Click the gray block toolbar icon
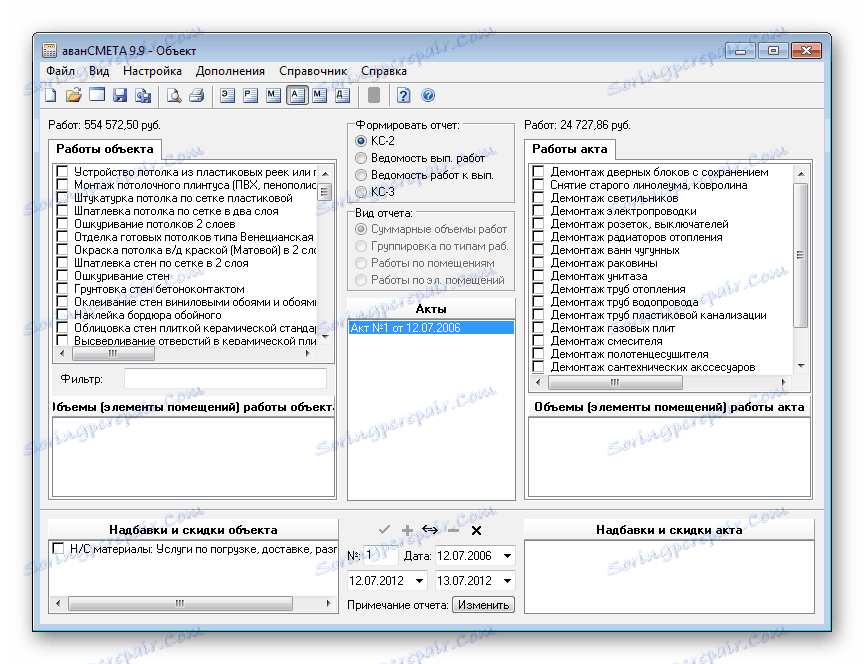The width and height of the screenshot is (864, 664). click(x=374, y=95)
